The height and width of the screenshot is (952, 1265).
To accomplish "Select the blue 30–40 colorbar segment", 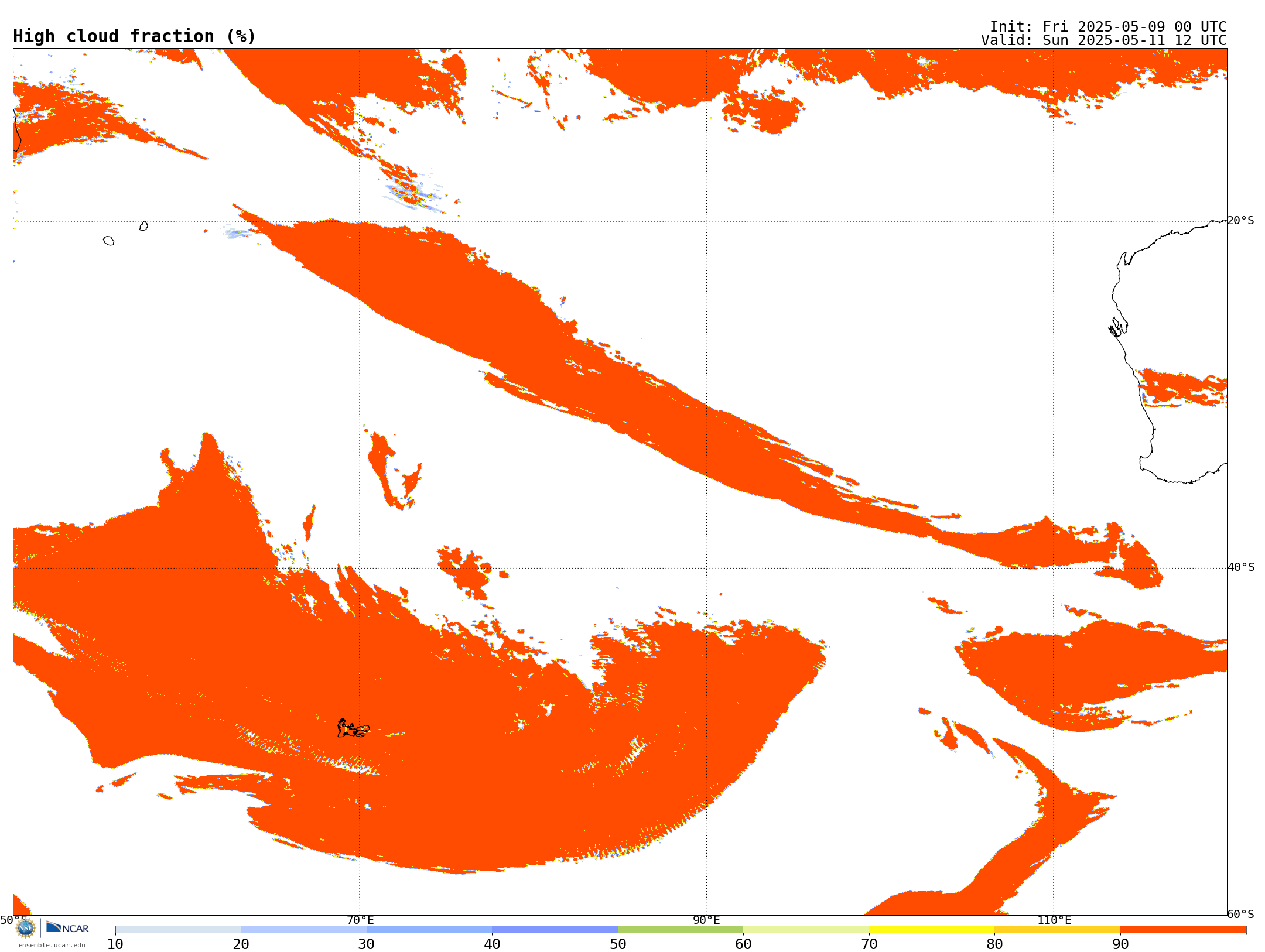I will pyautogui.click(x=429, y=930).
